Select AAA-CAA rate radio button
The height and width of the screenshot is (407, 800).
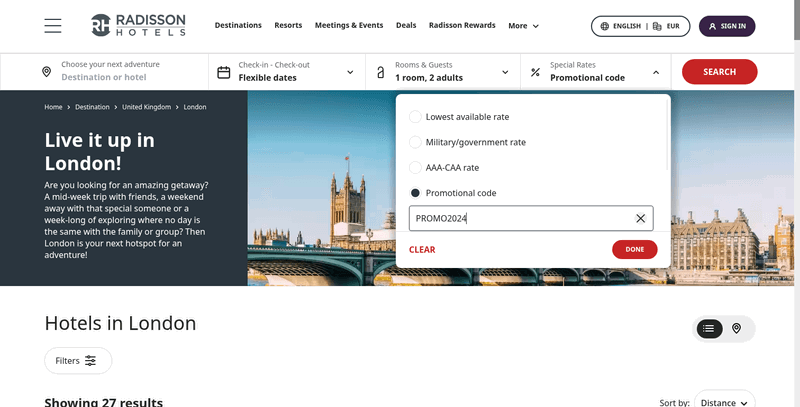(415, 167)
